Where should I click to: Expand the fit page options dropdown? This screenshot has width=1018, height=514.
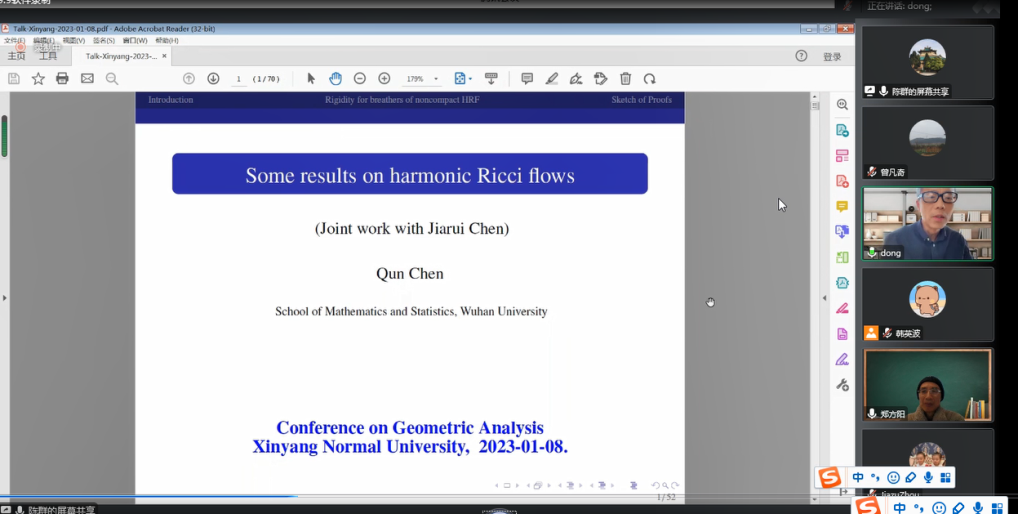pos(462,79)
